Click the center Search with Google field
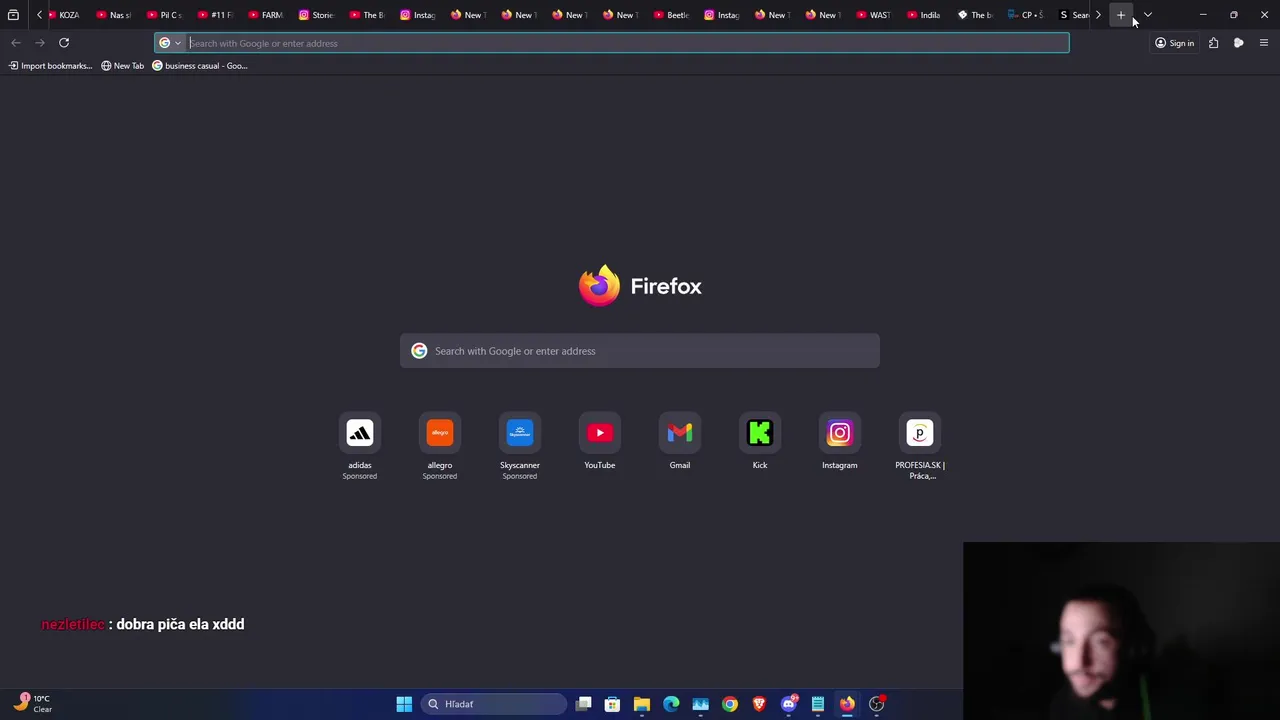The width and height of the screenshot is (1280, 720). (640, 351)
